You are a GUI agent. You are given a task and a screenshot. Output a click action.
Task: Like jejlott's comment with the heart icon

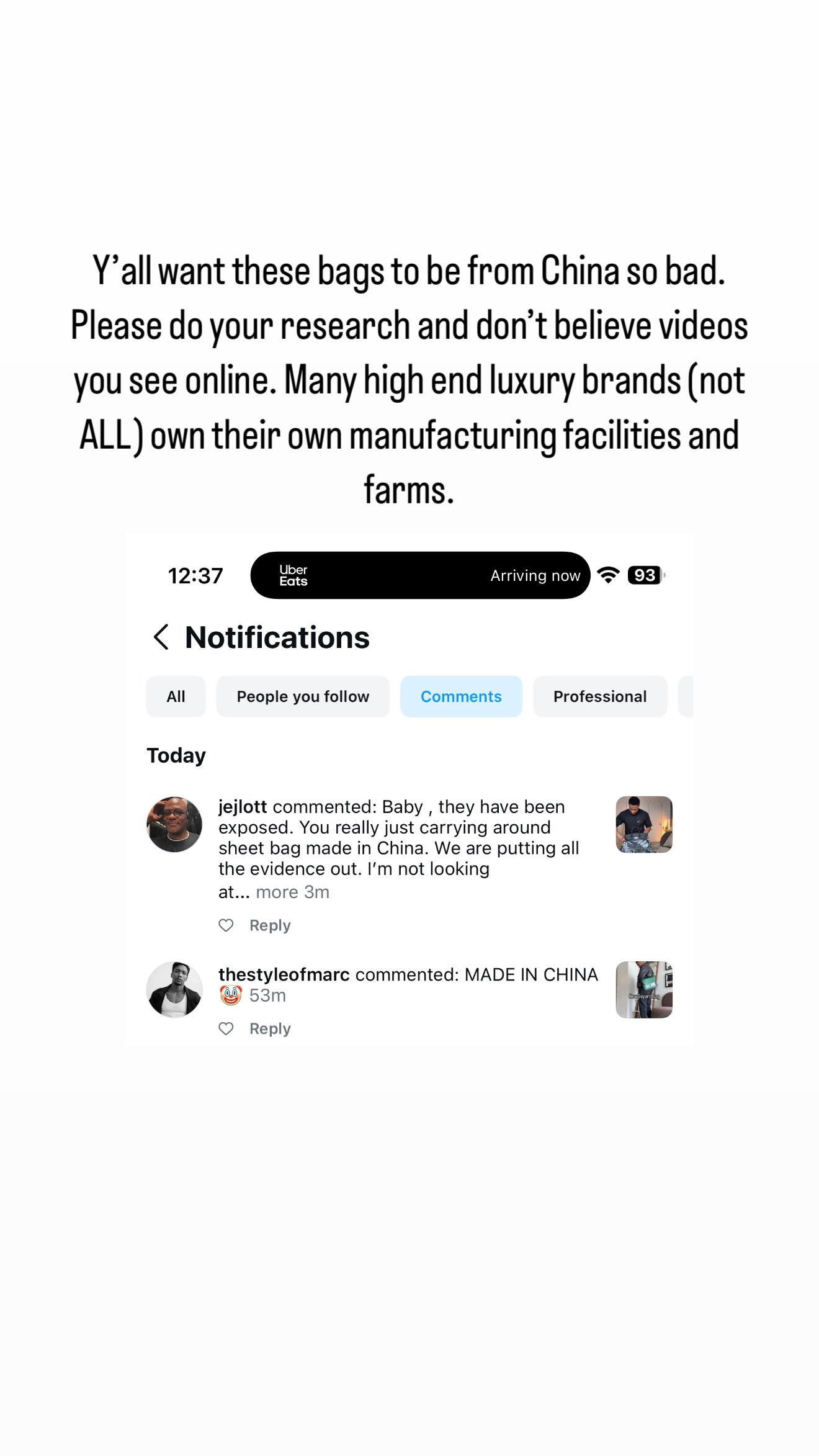[x=226, y=925]
